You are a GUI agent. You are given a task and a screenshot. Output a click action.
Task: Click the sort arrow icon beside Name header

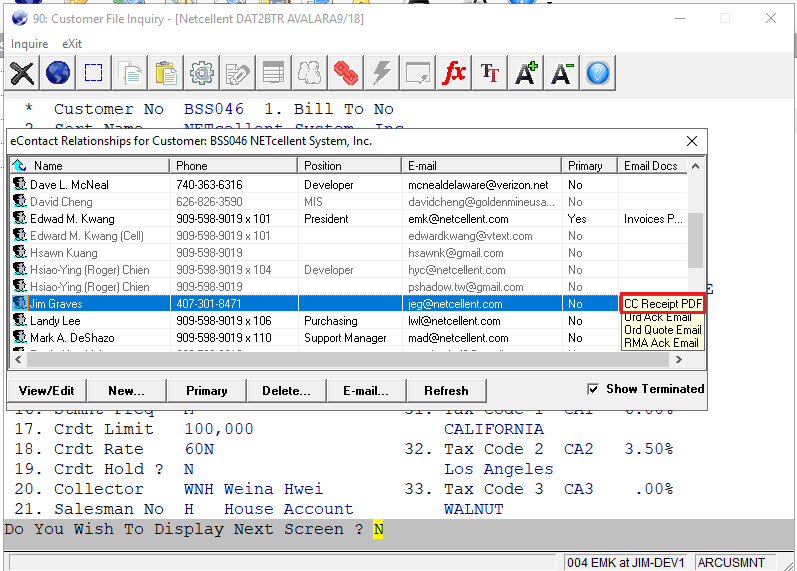click(19, 165)
